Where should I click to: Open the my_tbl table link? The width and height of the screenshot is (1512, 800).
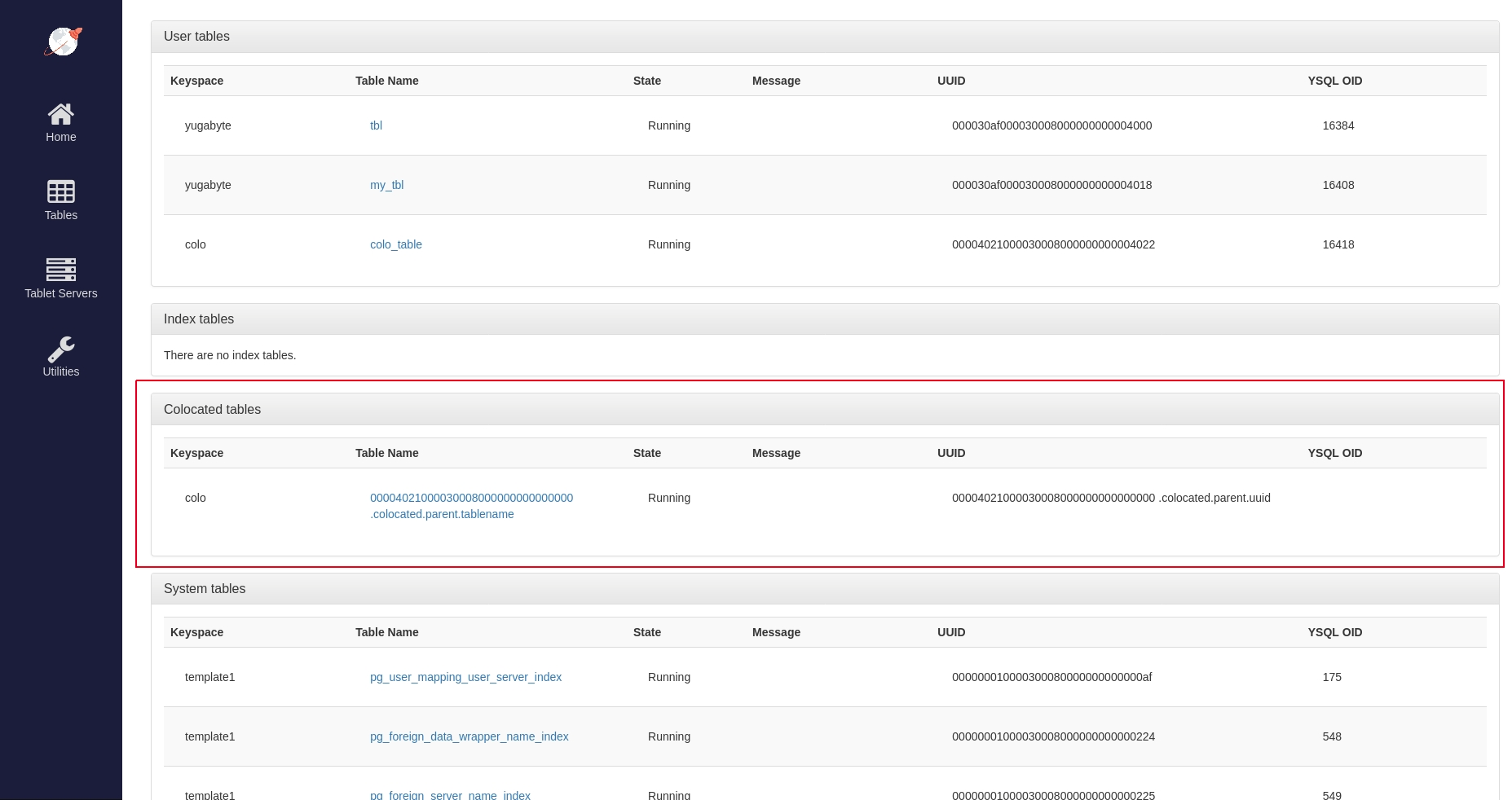point(386,185)
